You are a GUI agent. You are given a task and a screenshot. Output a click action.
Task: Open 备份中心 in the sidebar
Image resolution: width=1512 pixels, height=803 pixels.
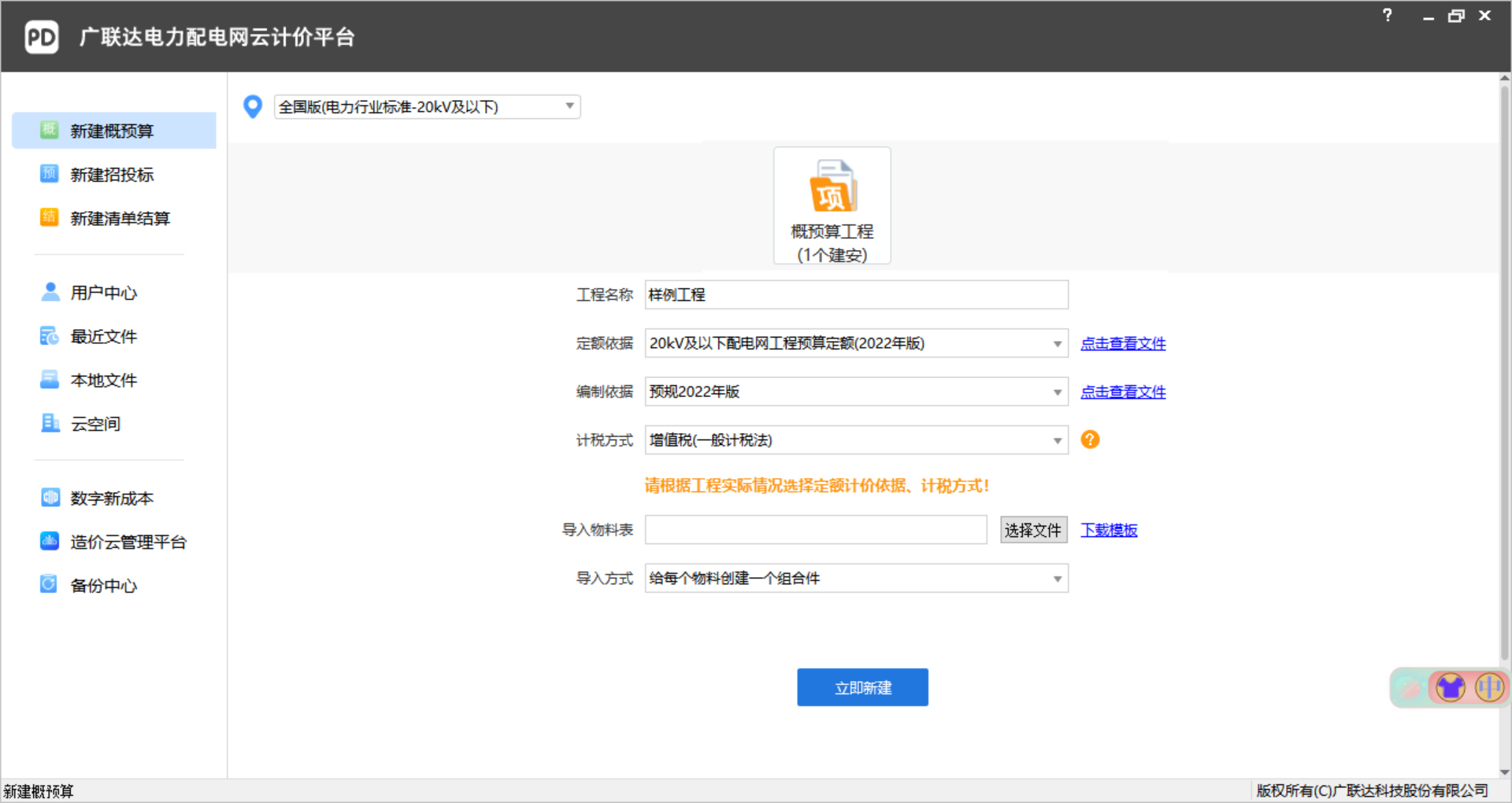point(103,586)
